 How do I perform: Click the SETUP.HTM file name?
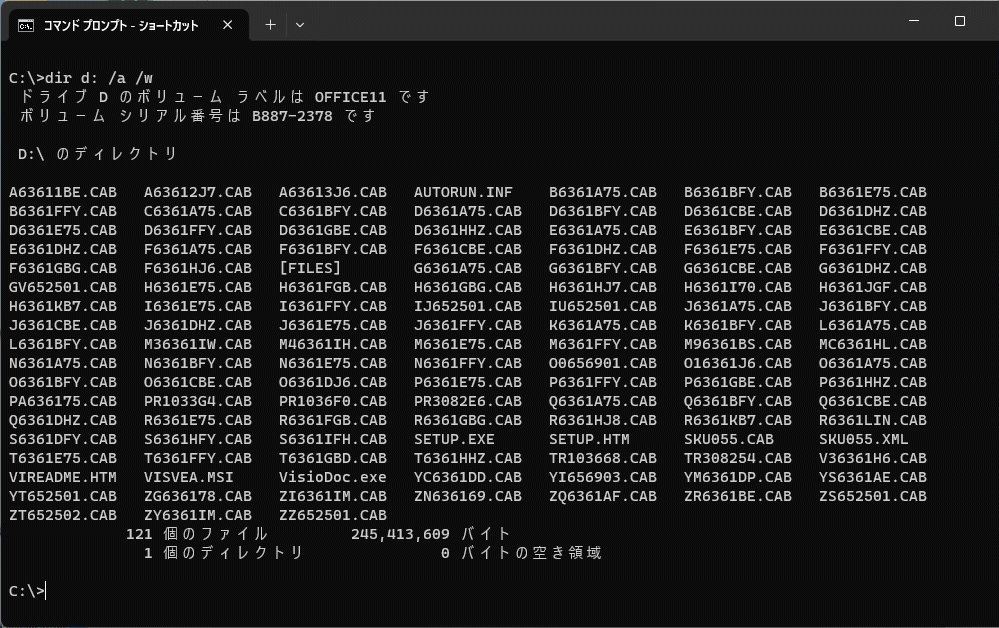[x=589, y=439]
